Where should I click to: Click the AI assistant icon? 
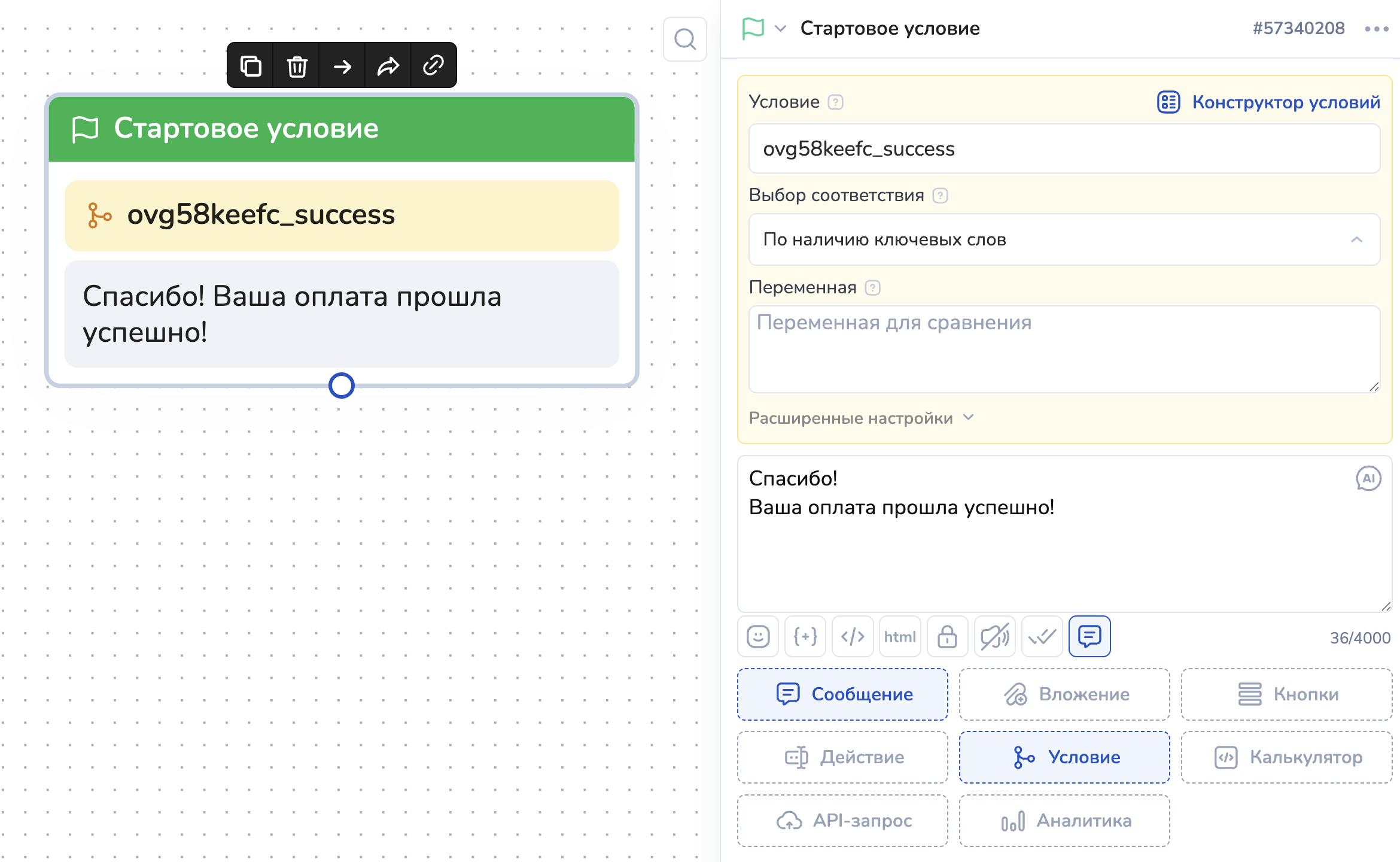coord(1368,479)
